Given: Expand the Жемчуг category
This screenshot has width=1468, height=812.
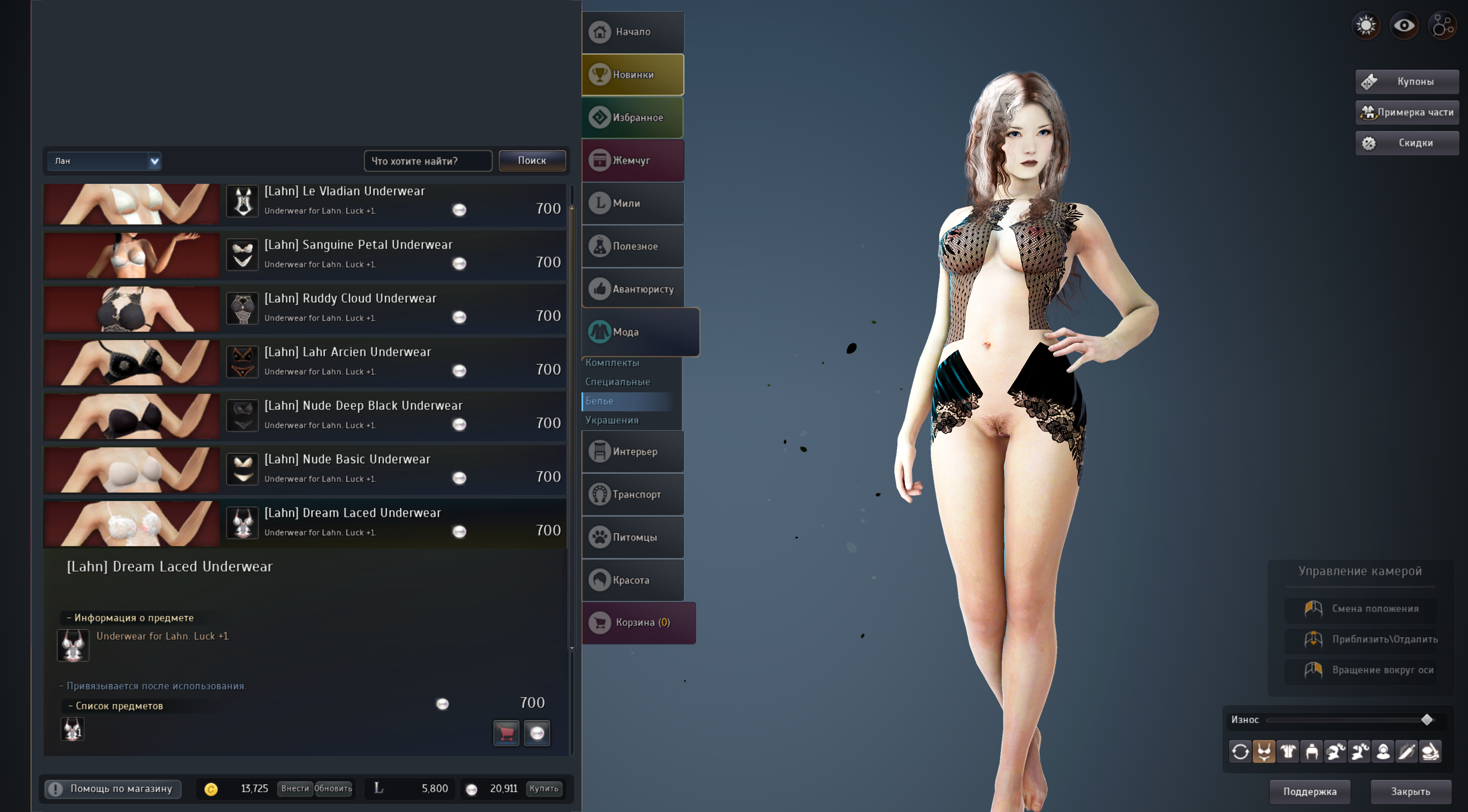Looking at the screenshot, I should 632,161.
